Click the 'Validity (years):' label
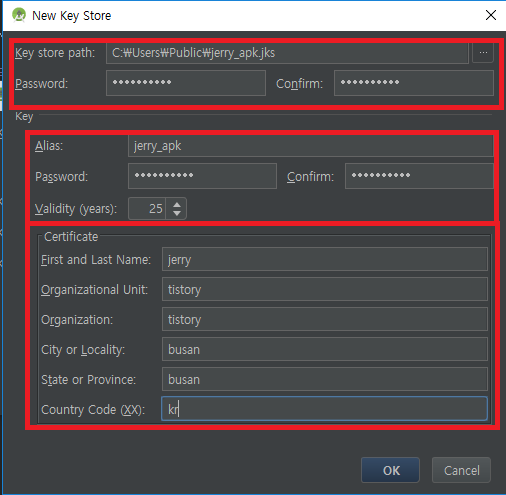 click(x=76, y=209)
